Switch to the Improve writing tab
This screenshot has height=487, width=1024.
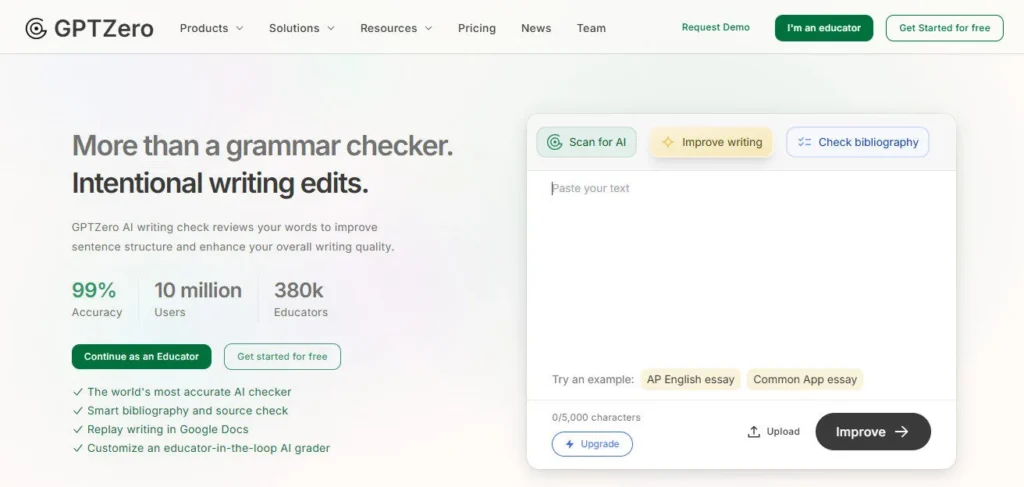(x=711, y=142)
